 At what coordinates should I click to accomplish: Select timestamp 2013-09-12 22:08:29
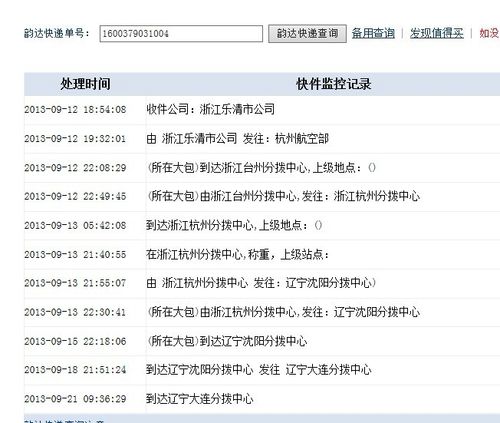pyautogui.click(x=75, y=168)
